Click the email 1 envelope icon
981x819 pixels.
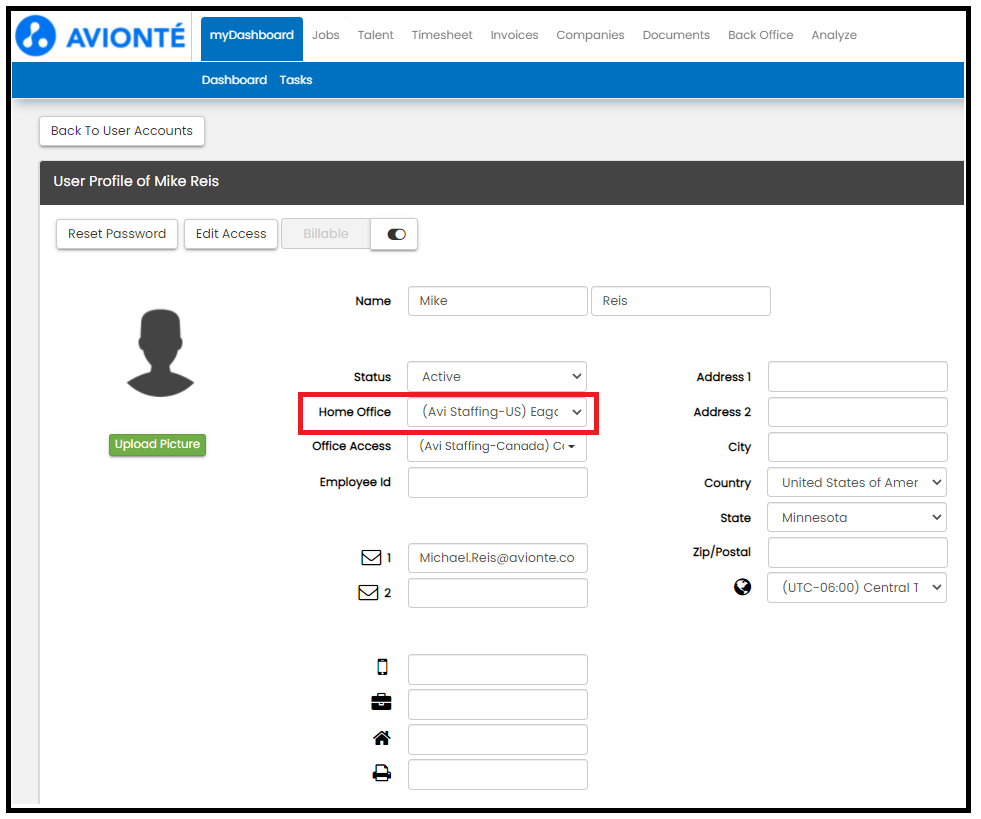(371, 557)
